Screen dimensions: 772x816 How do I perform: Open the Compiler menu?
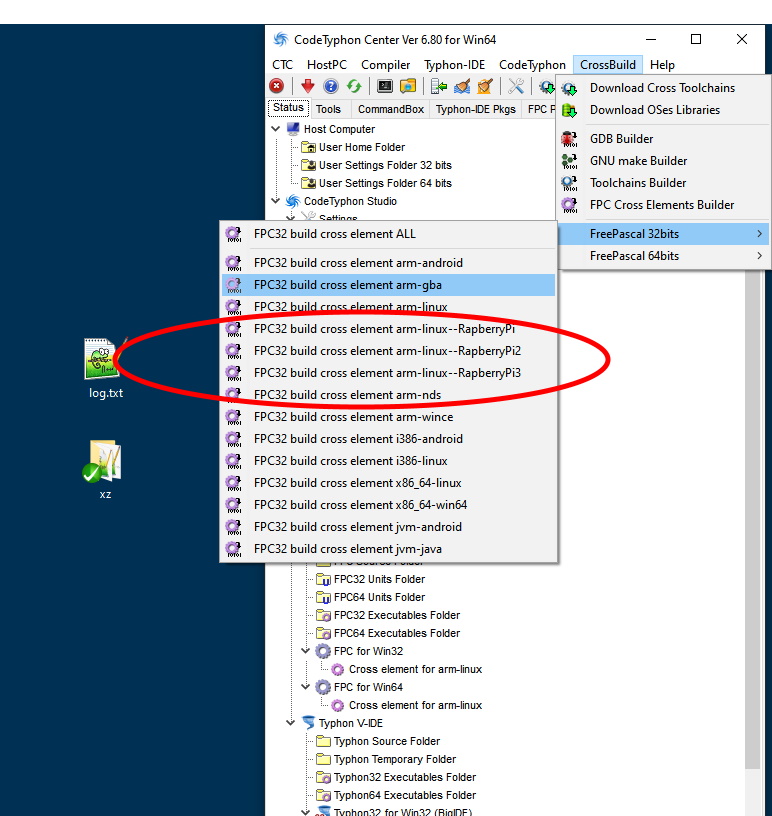pos(386,65)
